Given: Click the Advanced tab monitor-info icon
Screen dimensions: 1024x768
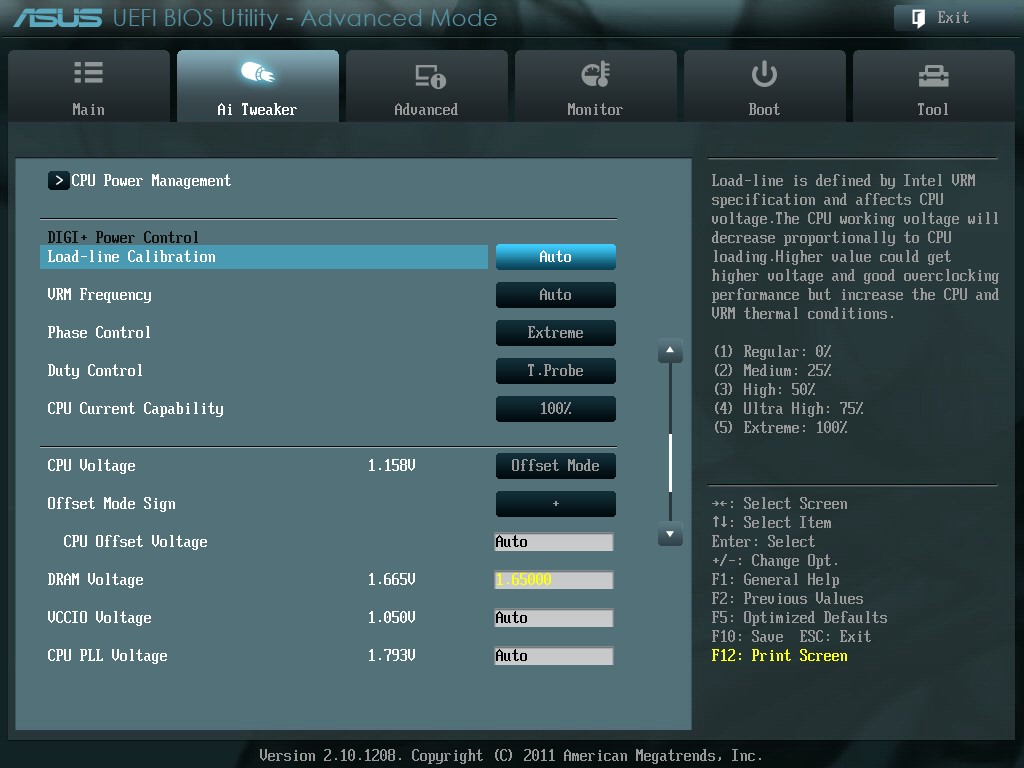Looking at the screenshot, I should (430, 76).
